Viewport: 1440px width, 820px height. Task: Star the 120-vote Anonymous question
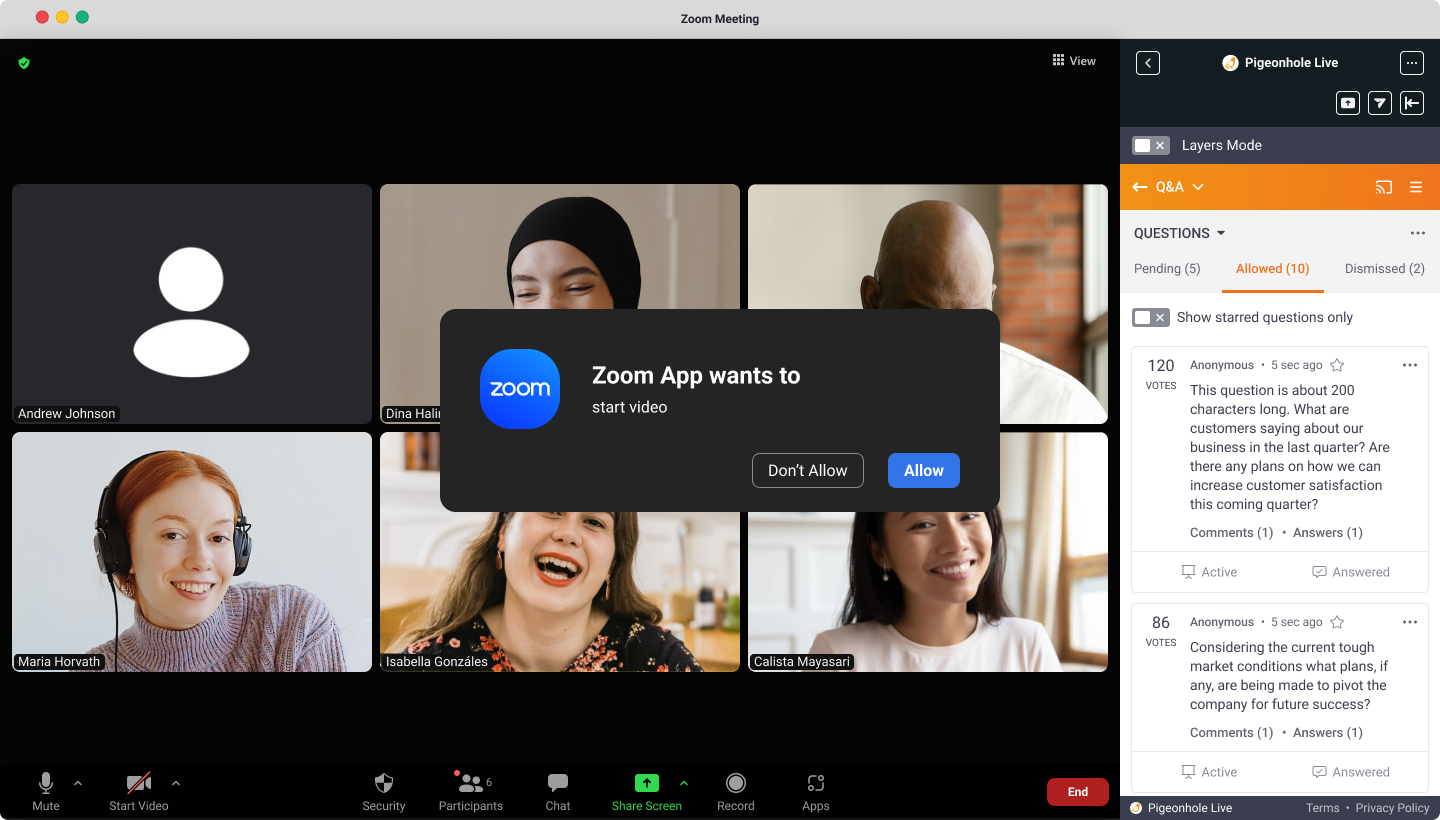[1337, 365]
